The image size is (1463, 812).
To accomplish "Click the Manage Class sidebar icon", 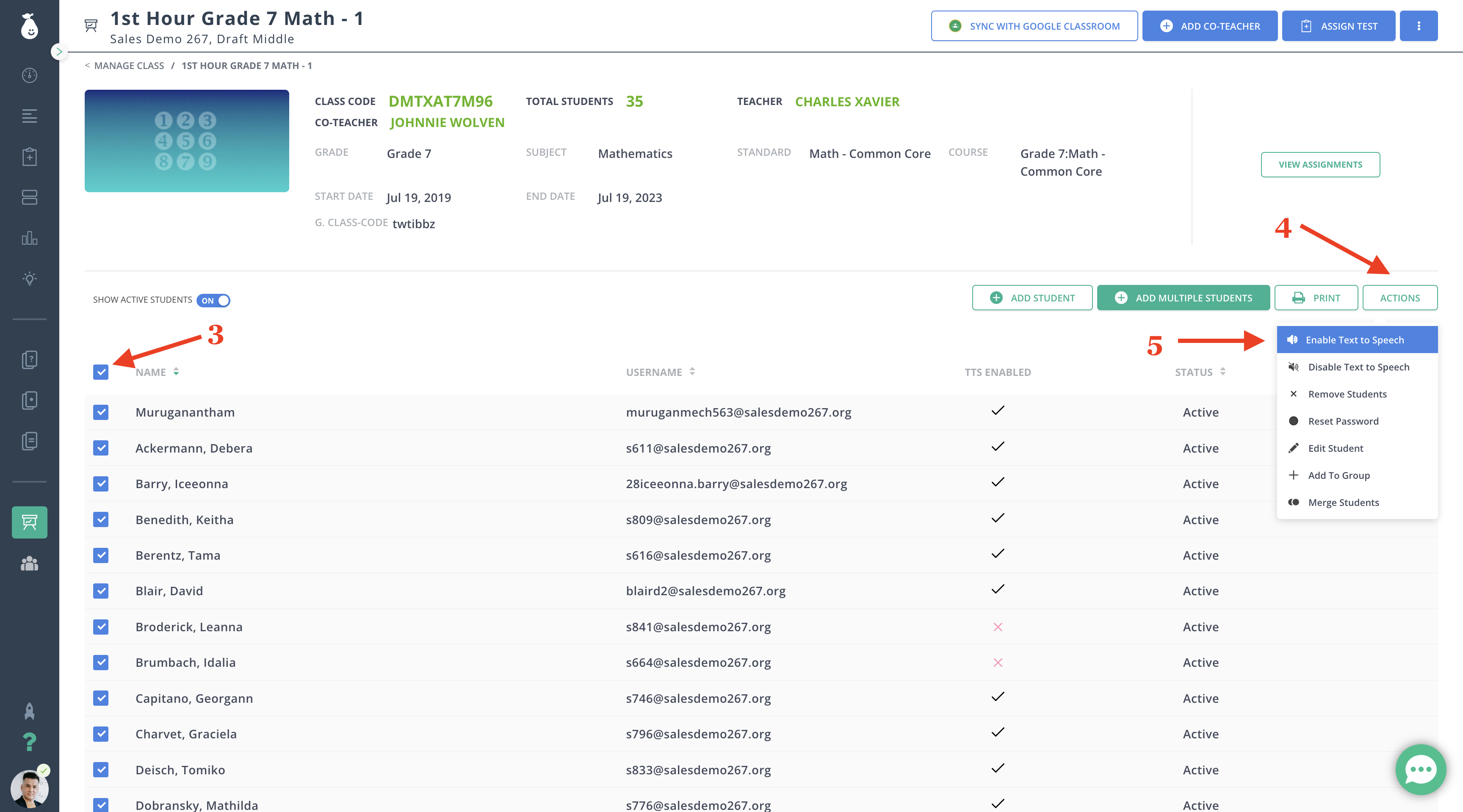I will coord(30,522).
